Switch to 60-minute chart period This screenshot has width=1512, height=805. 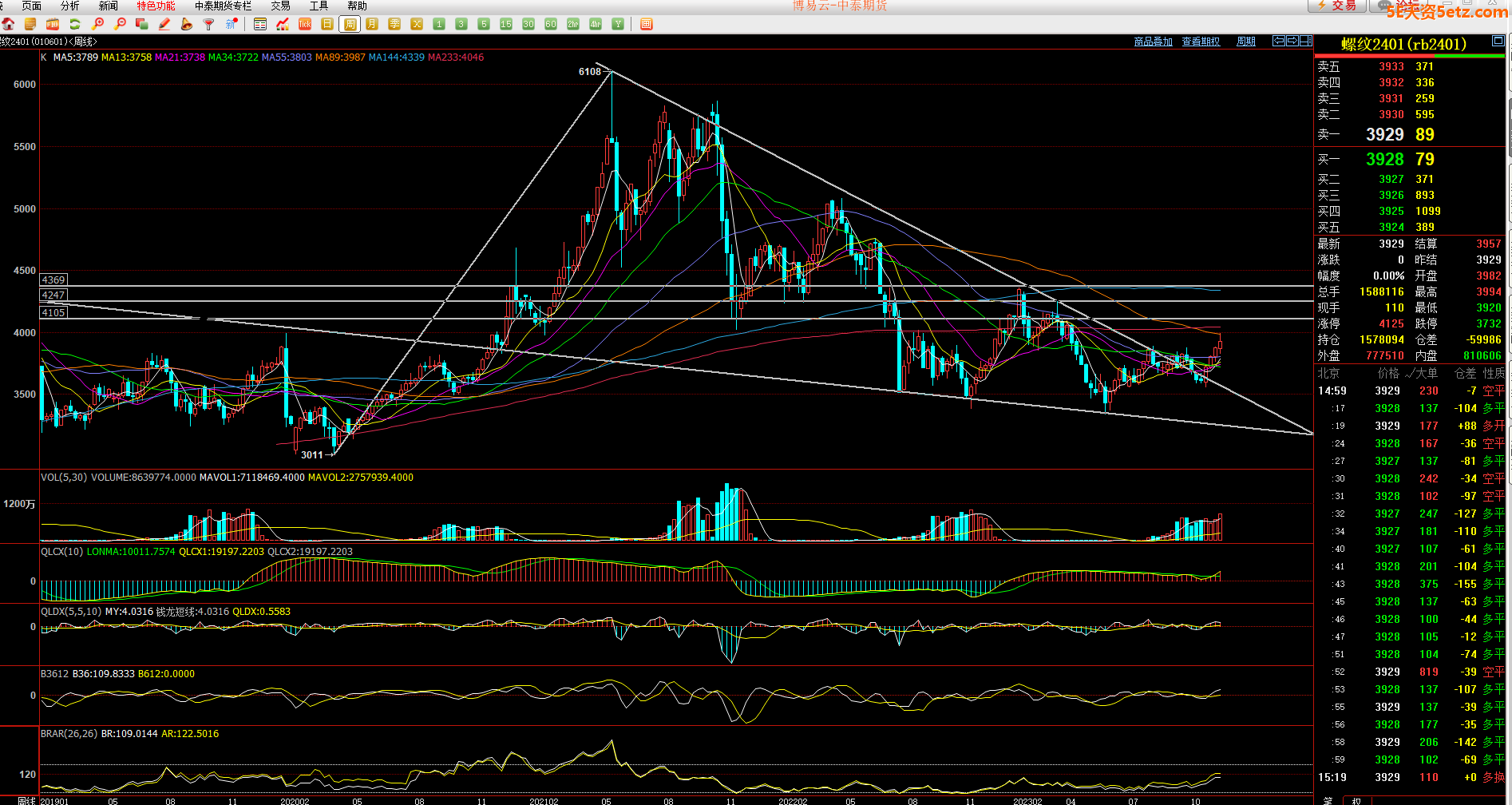[551, 24]
